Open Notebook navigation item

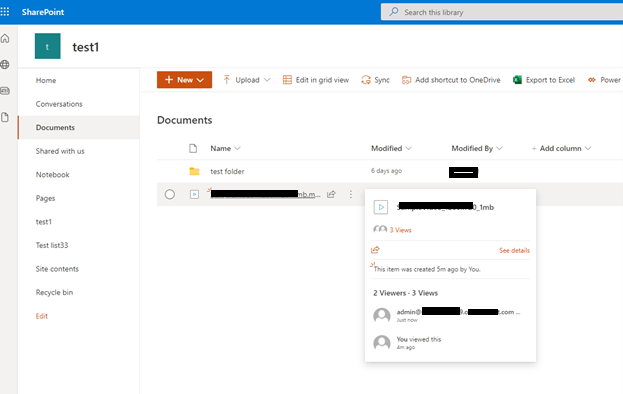pyautogui.click(x=52, y=175)
